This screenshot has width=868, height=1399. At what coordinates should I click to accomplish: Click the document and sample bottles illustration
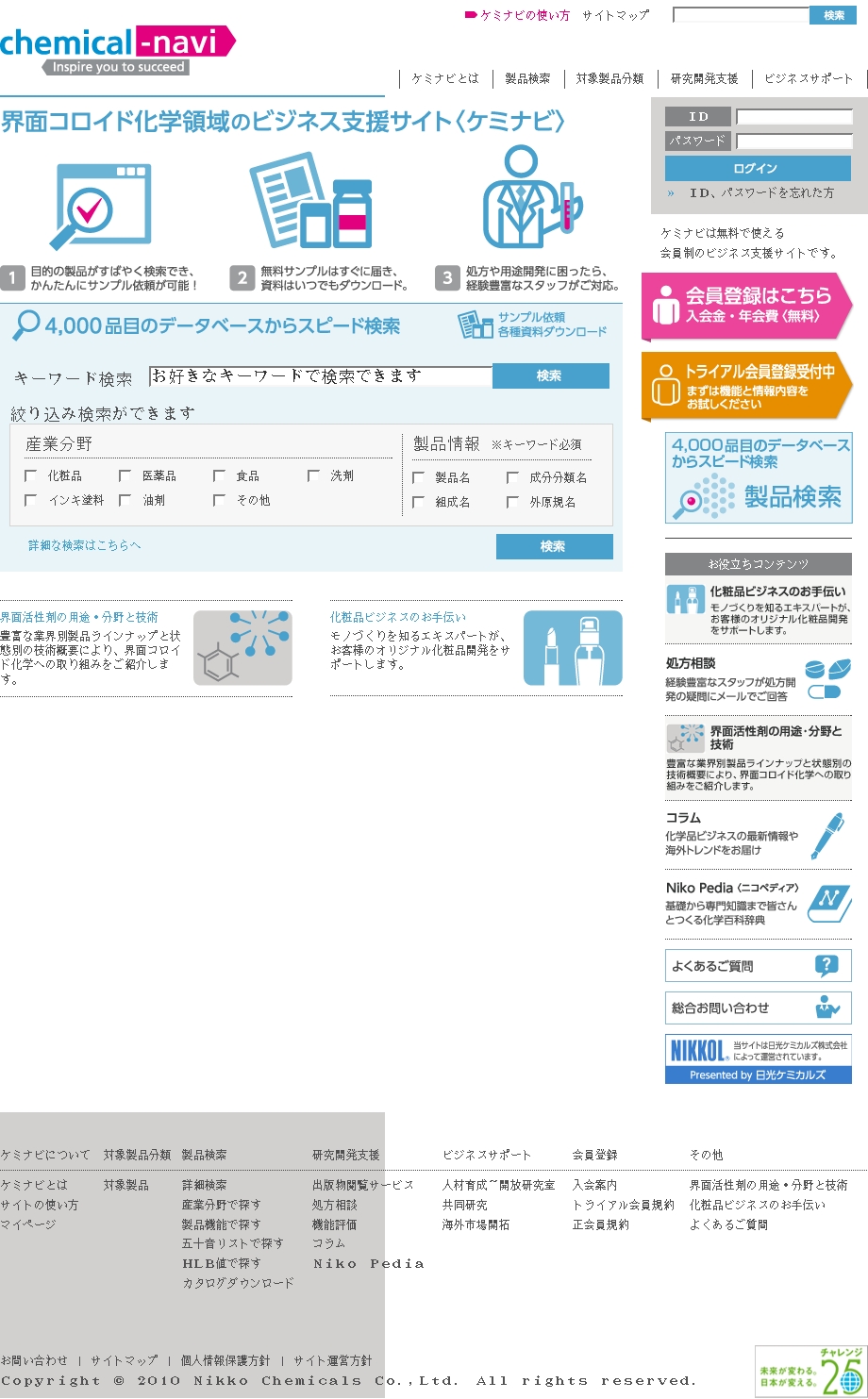(310, 202)
